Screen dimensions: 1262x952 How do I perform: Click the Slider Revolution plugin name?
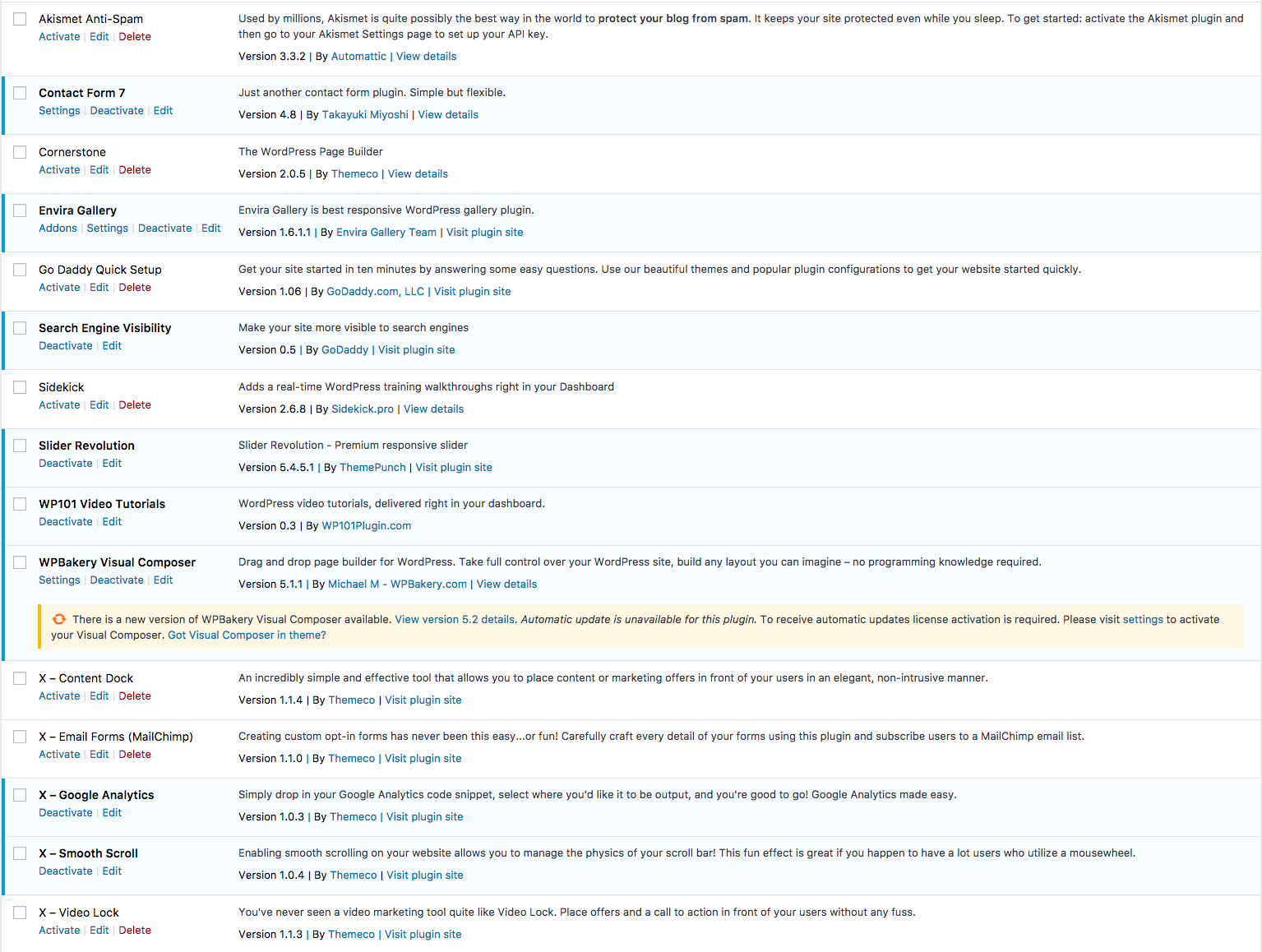(86, 446)
